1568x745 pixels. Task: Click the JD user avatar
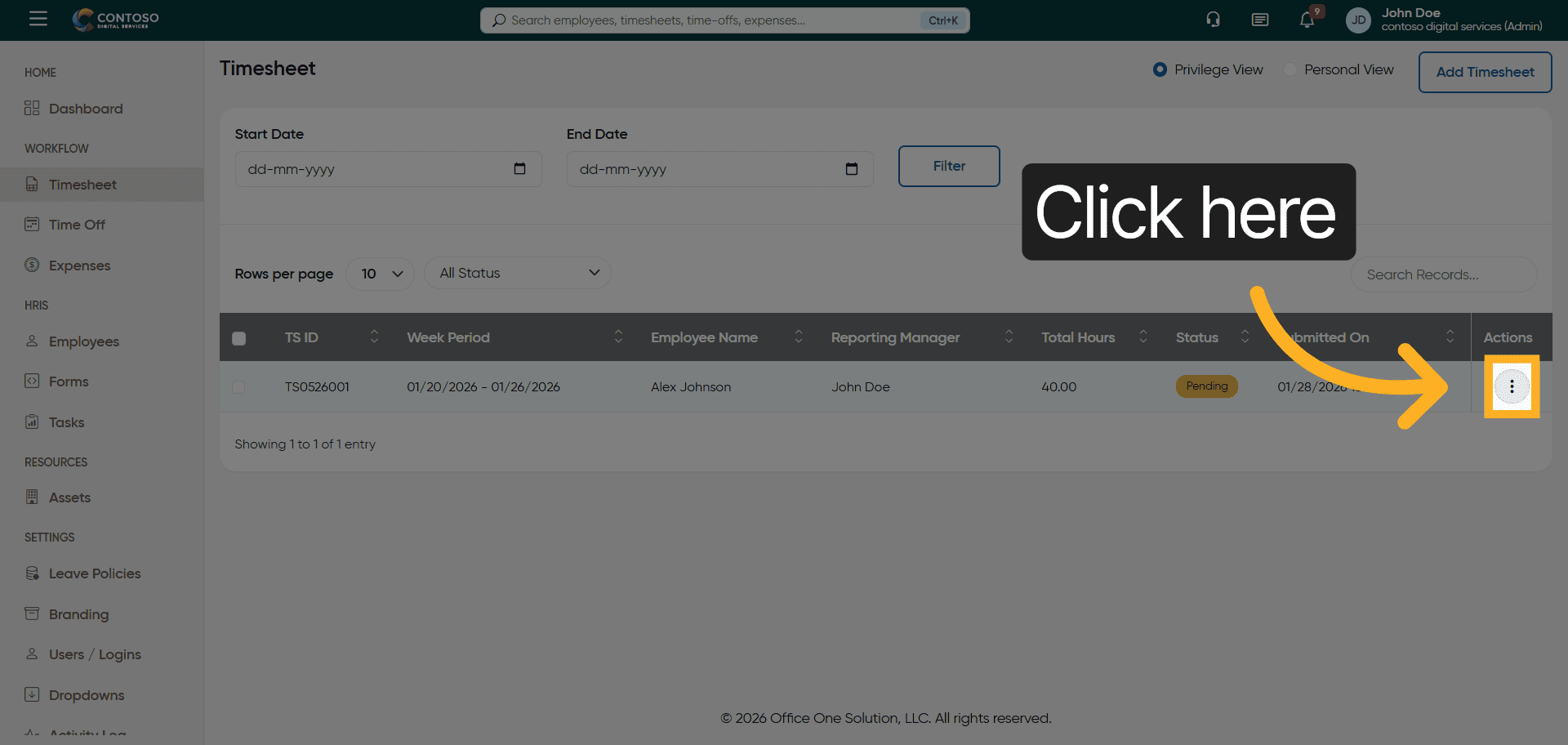pos(1358,20)
